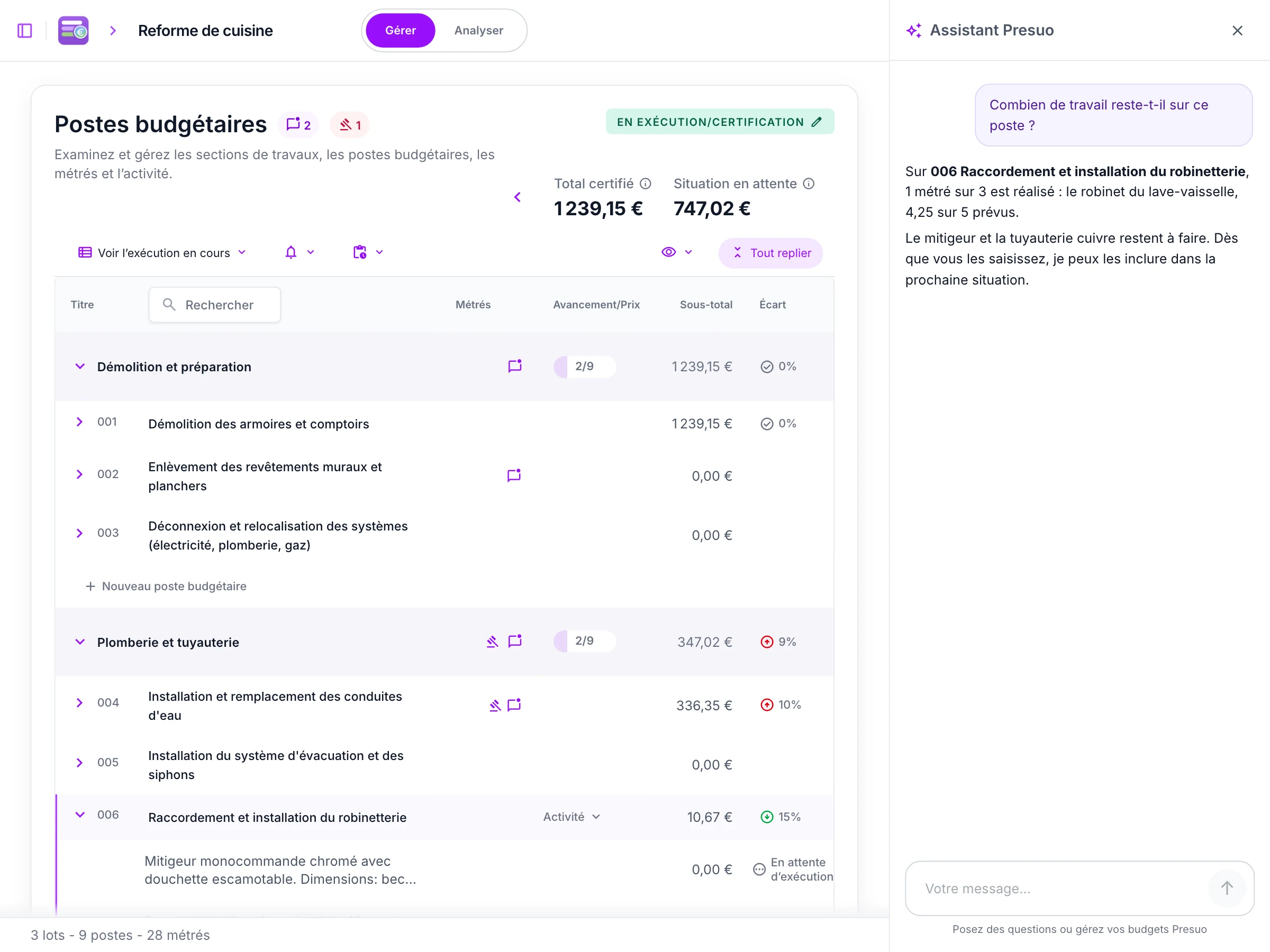Viewport: 1270px width, 952px height.
Task: Switch to Analyser mode
Action: click(478, 31)
